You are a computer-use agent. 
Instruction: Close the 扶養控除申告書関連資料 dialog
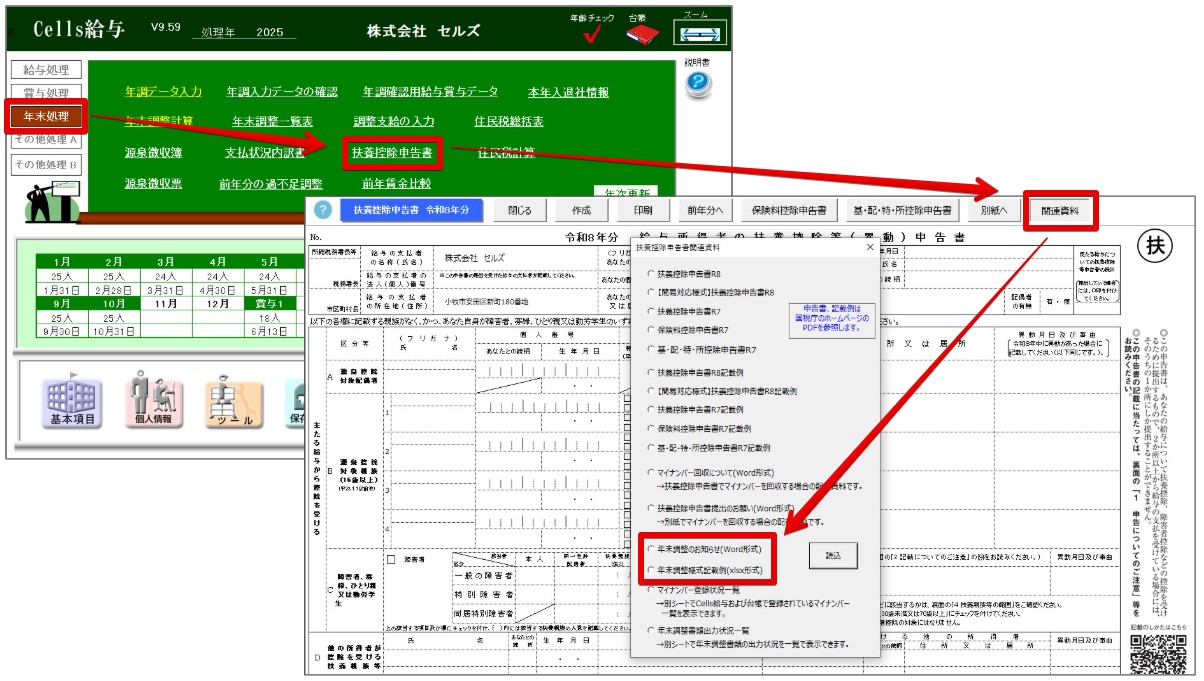point(868,246)
